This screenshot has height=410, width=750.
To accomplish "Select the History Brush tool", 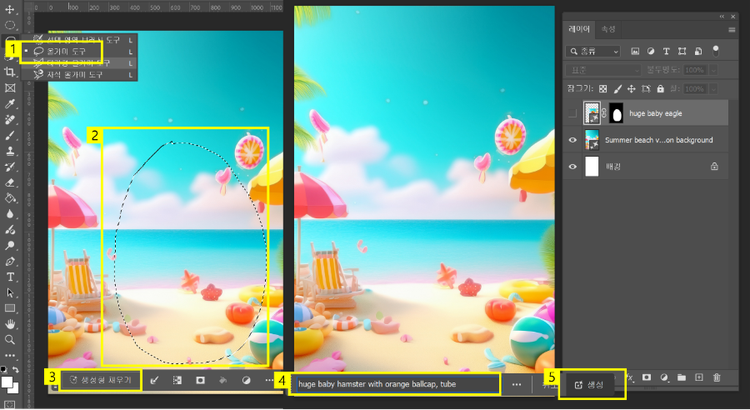I will click(10, 166).
